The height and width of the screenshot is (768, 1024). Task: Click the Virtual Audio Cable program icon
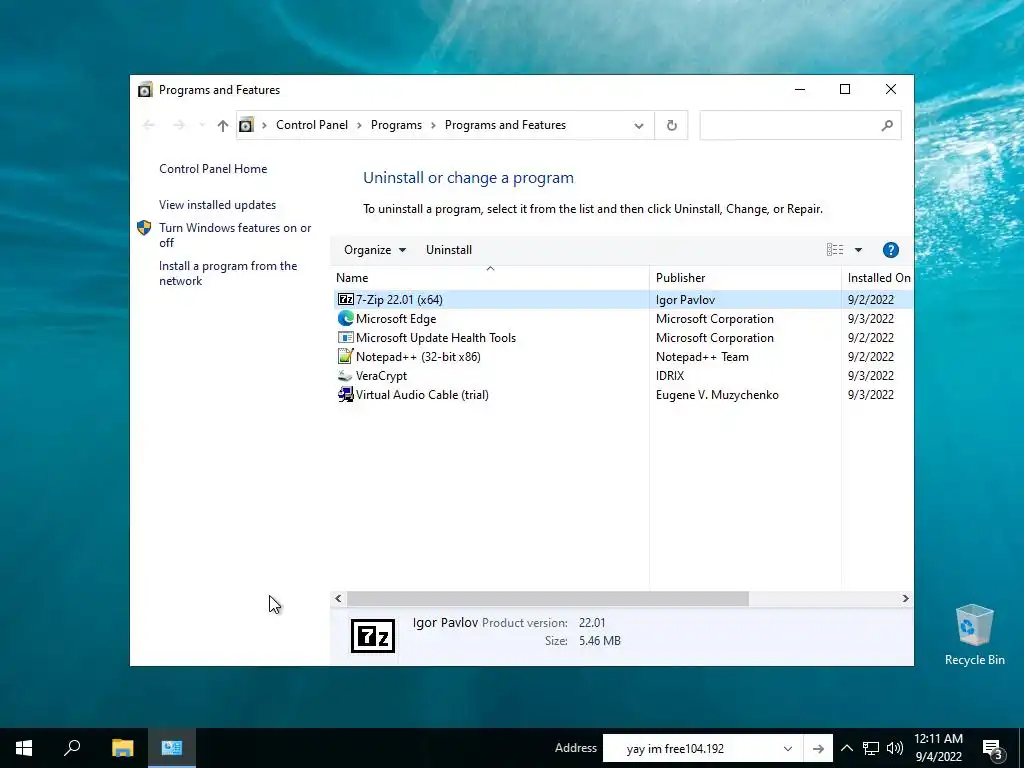(x=345, y=394)
